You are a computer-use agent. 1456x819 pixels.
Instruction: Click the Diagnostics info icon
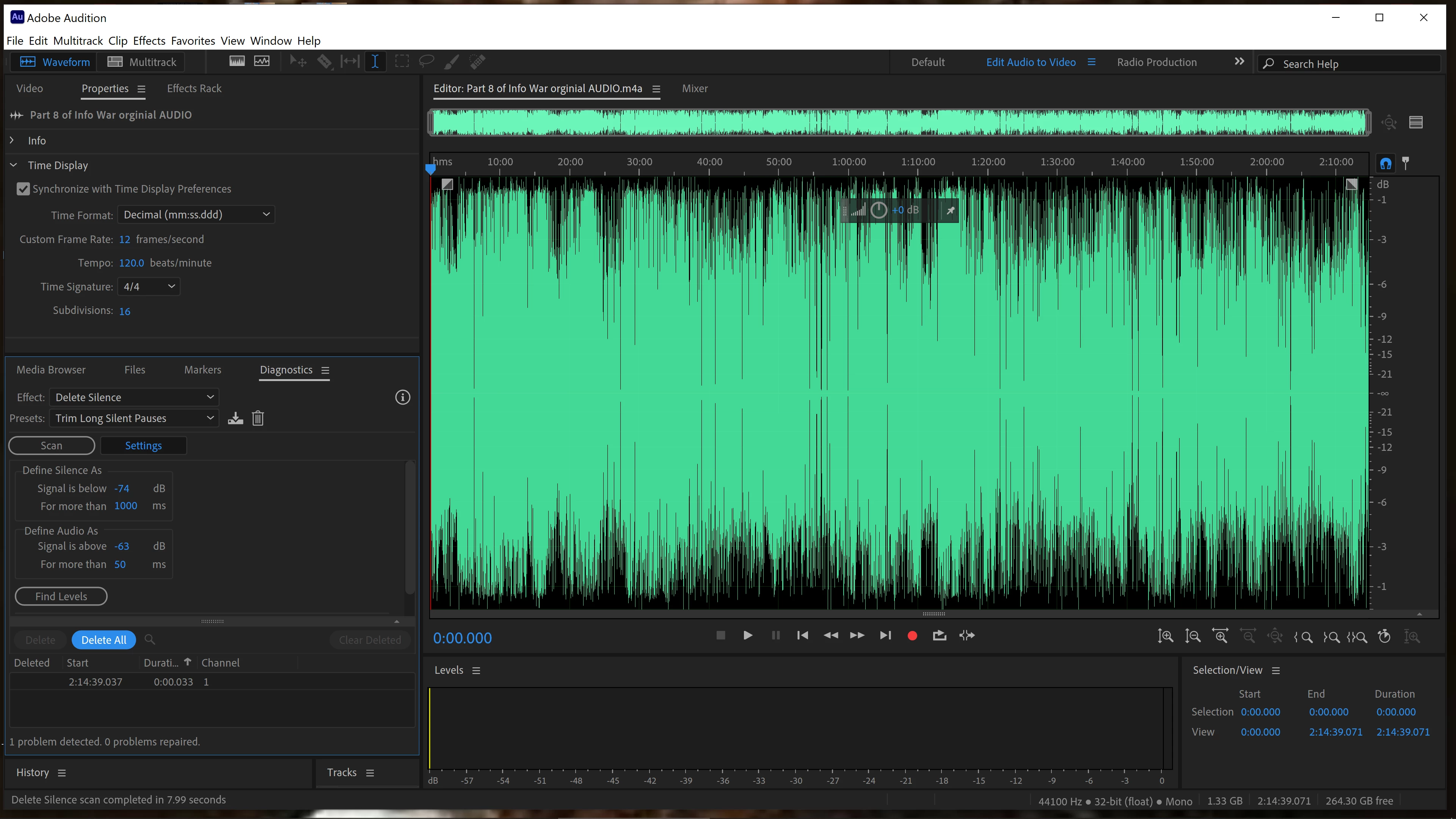(402, 397)
